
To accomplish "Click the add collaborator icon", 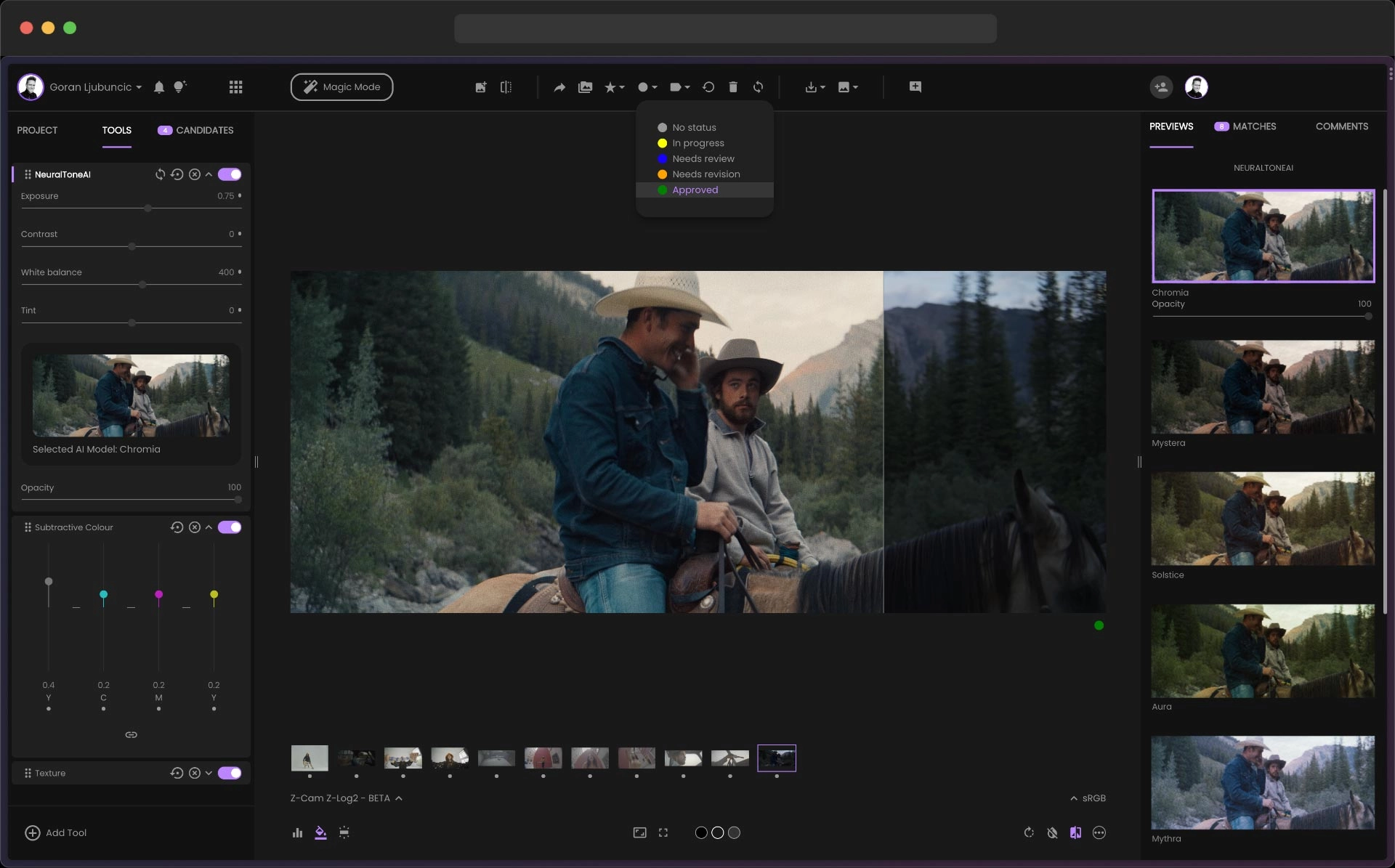I will pos(1161,87).
